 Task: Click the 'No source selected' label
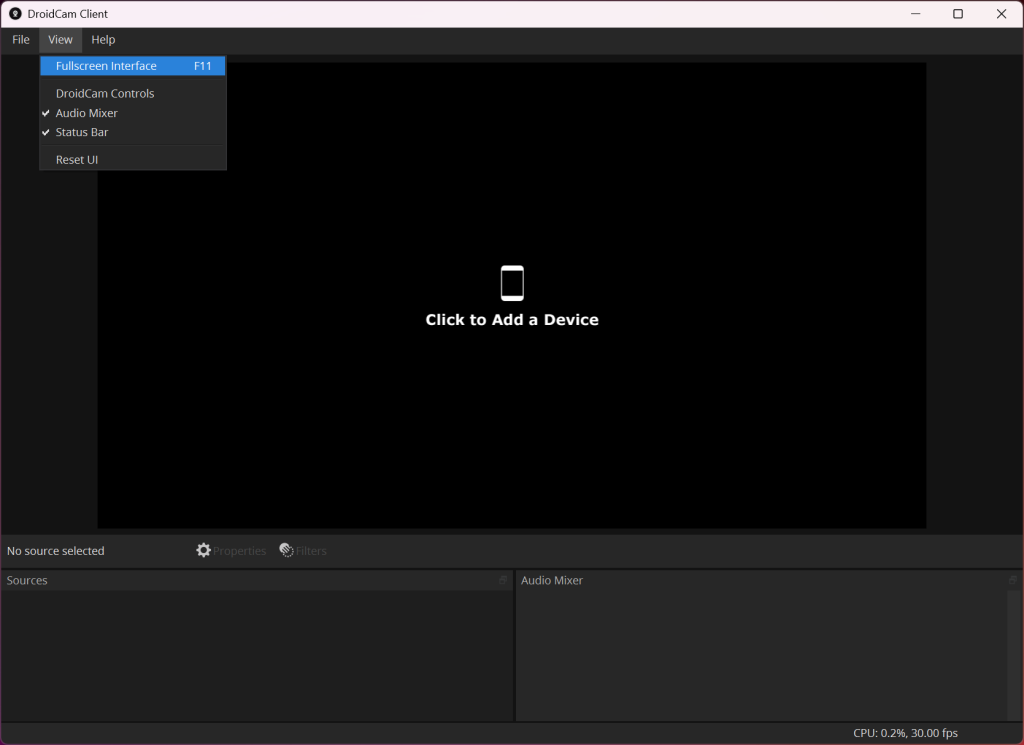56,551
